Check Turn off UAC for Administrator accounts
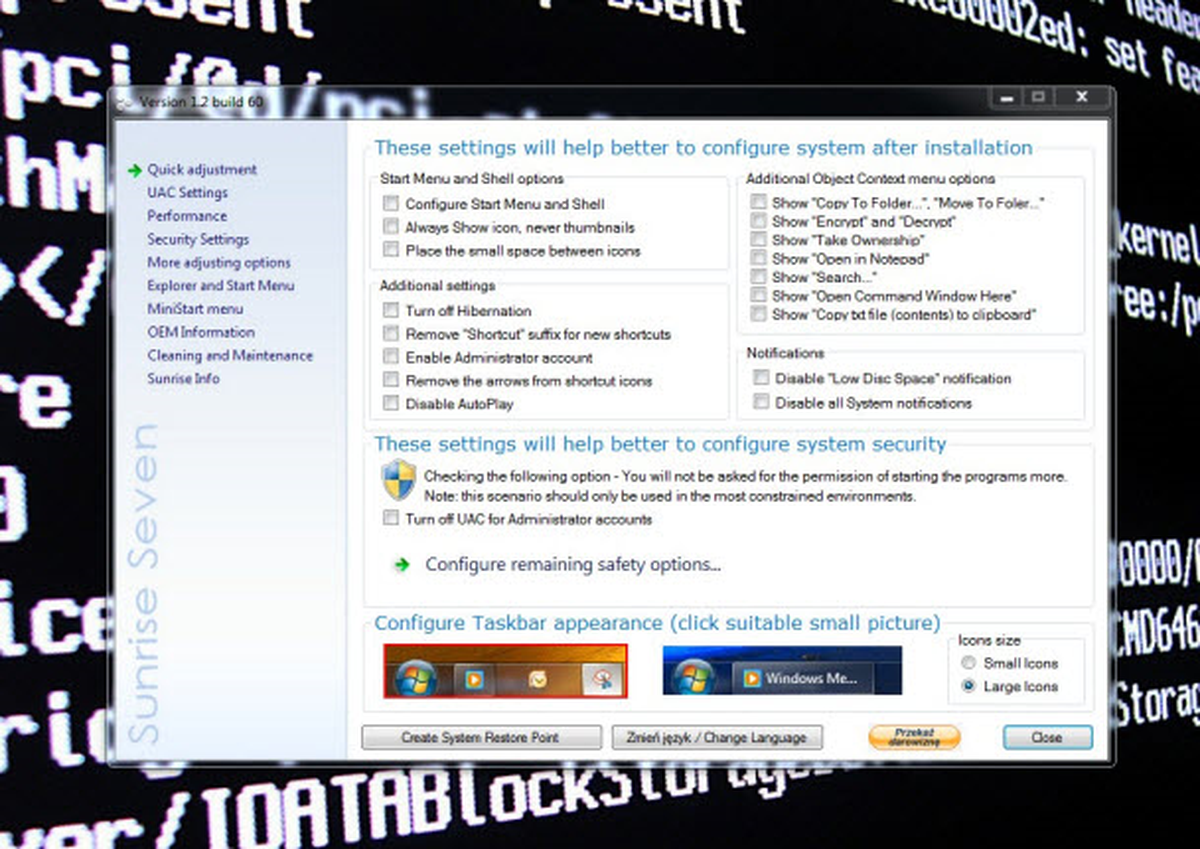Image resolution: width=1200 pixels, height=849 pixels. tap(390, 520)
